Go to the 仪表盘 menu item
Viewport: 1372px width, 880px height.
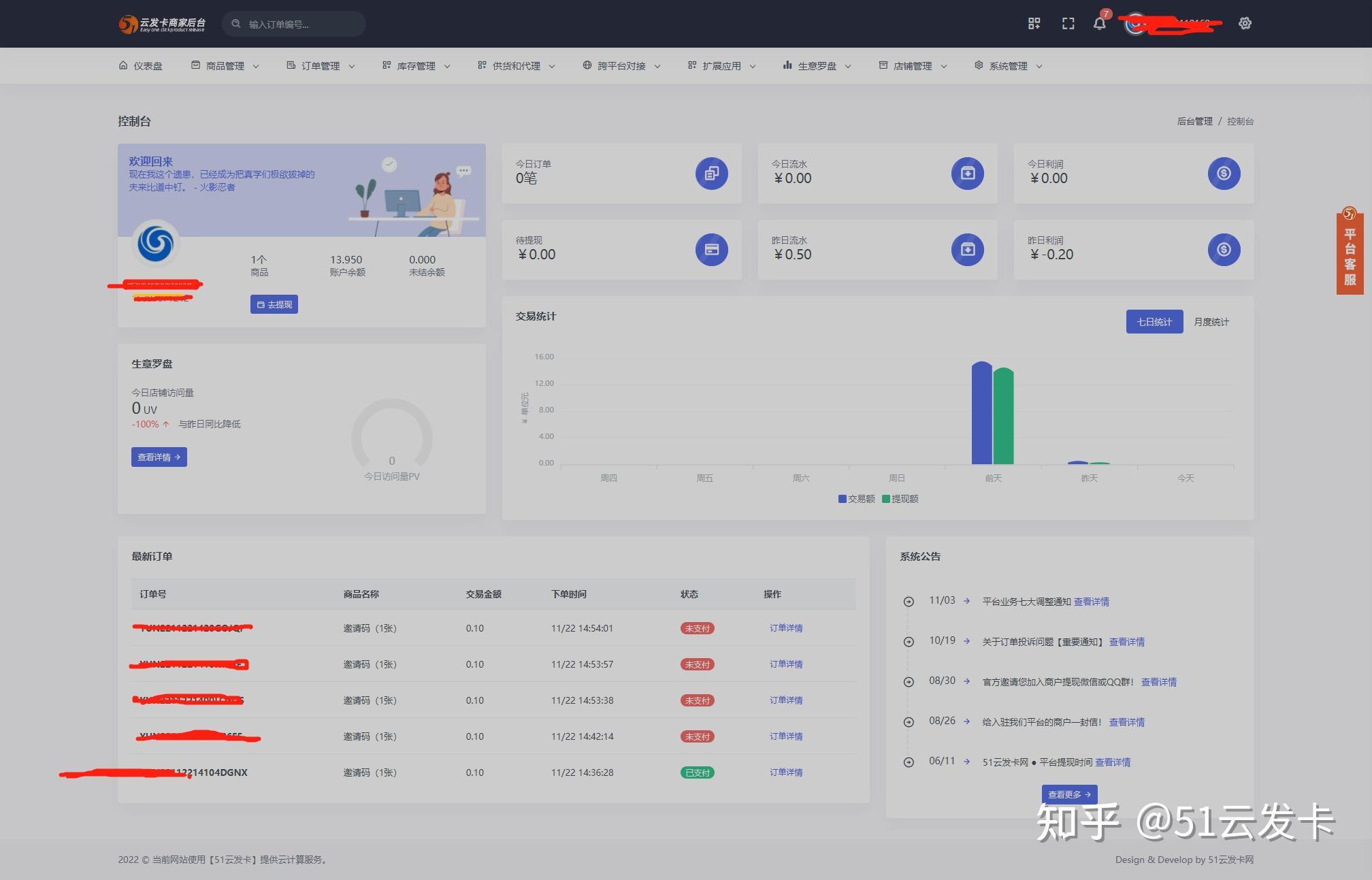(141, 66)
